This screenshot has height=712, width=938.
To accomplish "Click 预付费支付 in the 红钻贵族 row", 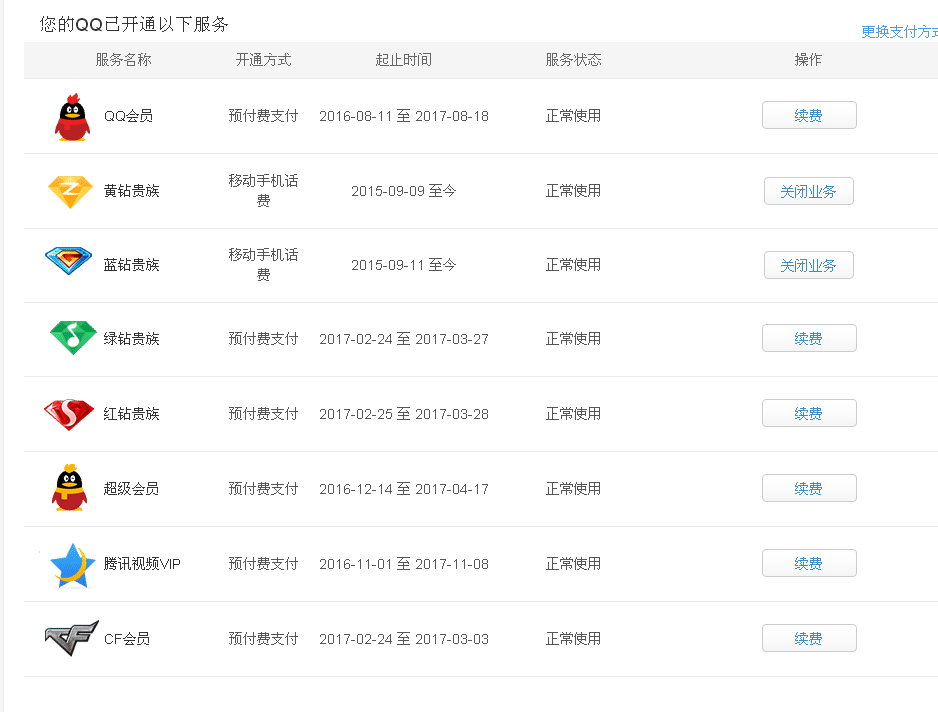I will click(263, 413).
